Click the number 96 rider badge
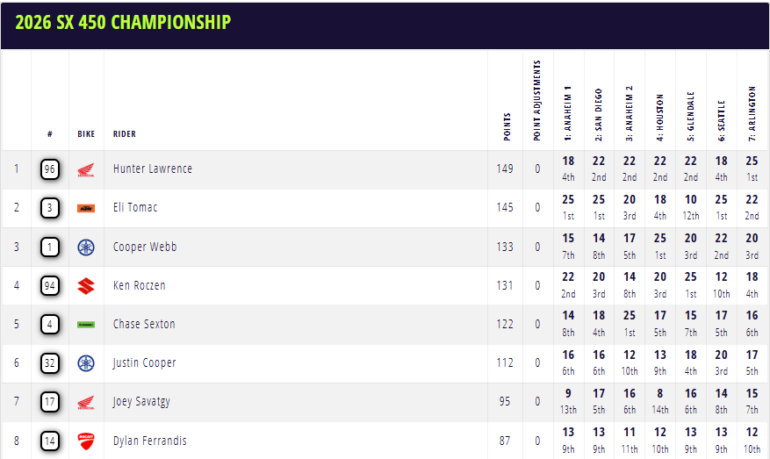The image size is (770, 459). tap(50, 169)
